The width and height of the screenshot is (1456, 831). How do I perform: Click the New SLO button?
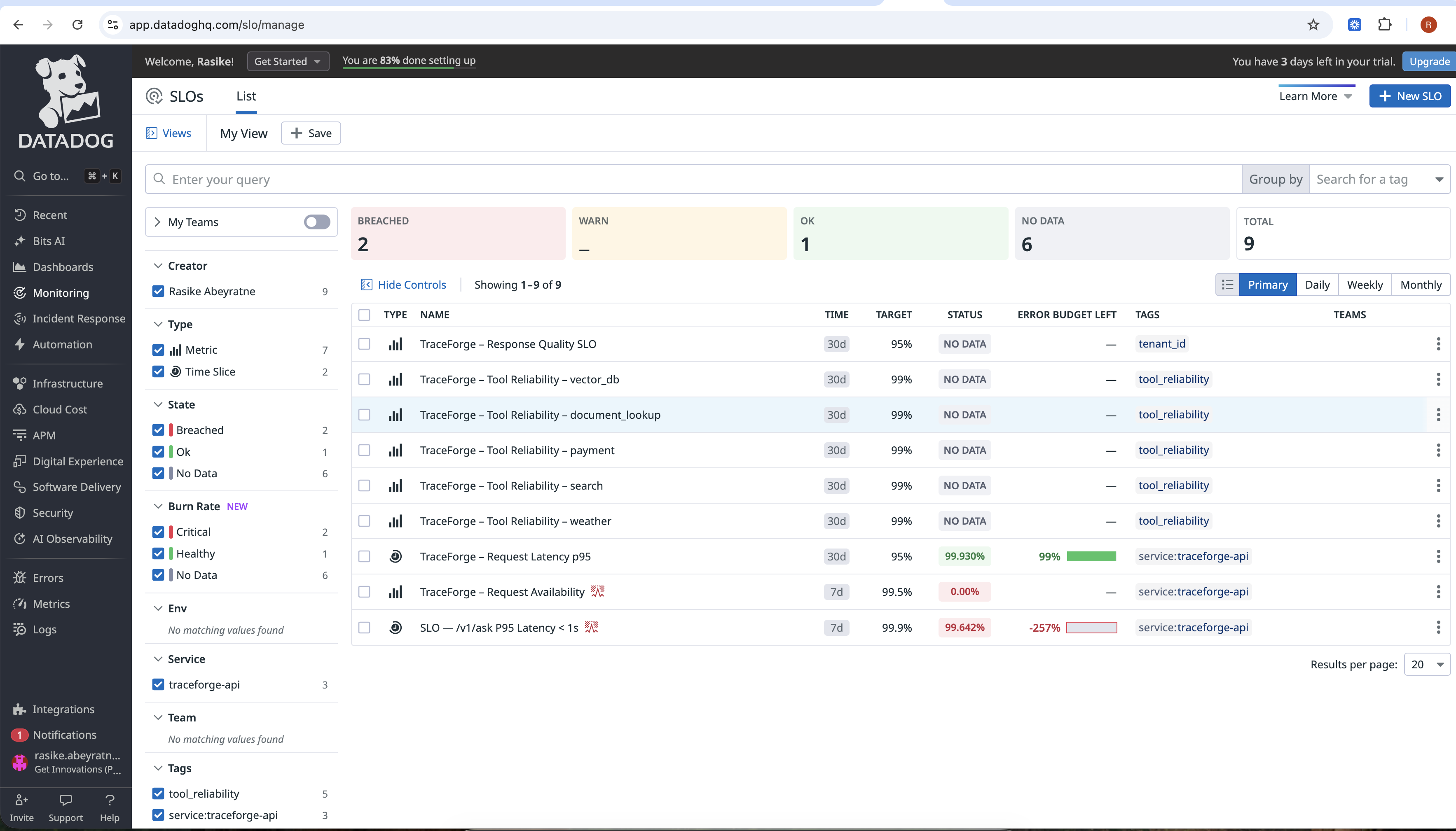pos(1410,96)
